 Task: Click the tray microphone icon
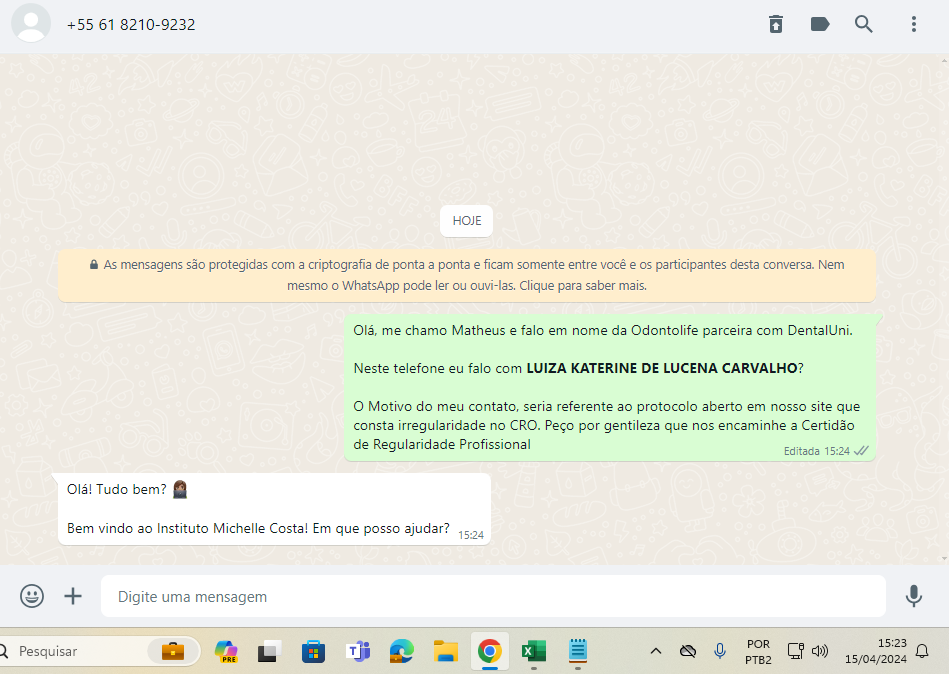point(720,651)
